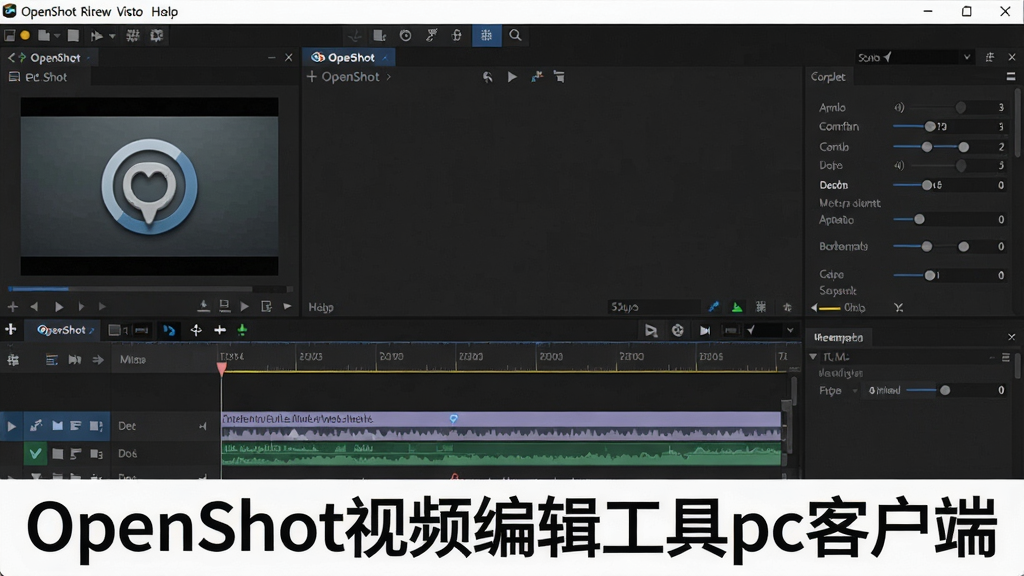Open the Sena dropdown at top right

pyautogui.click(x=915, y=57)
